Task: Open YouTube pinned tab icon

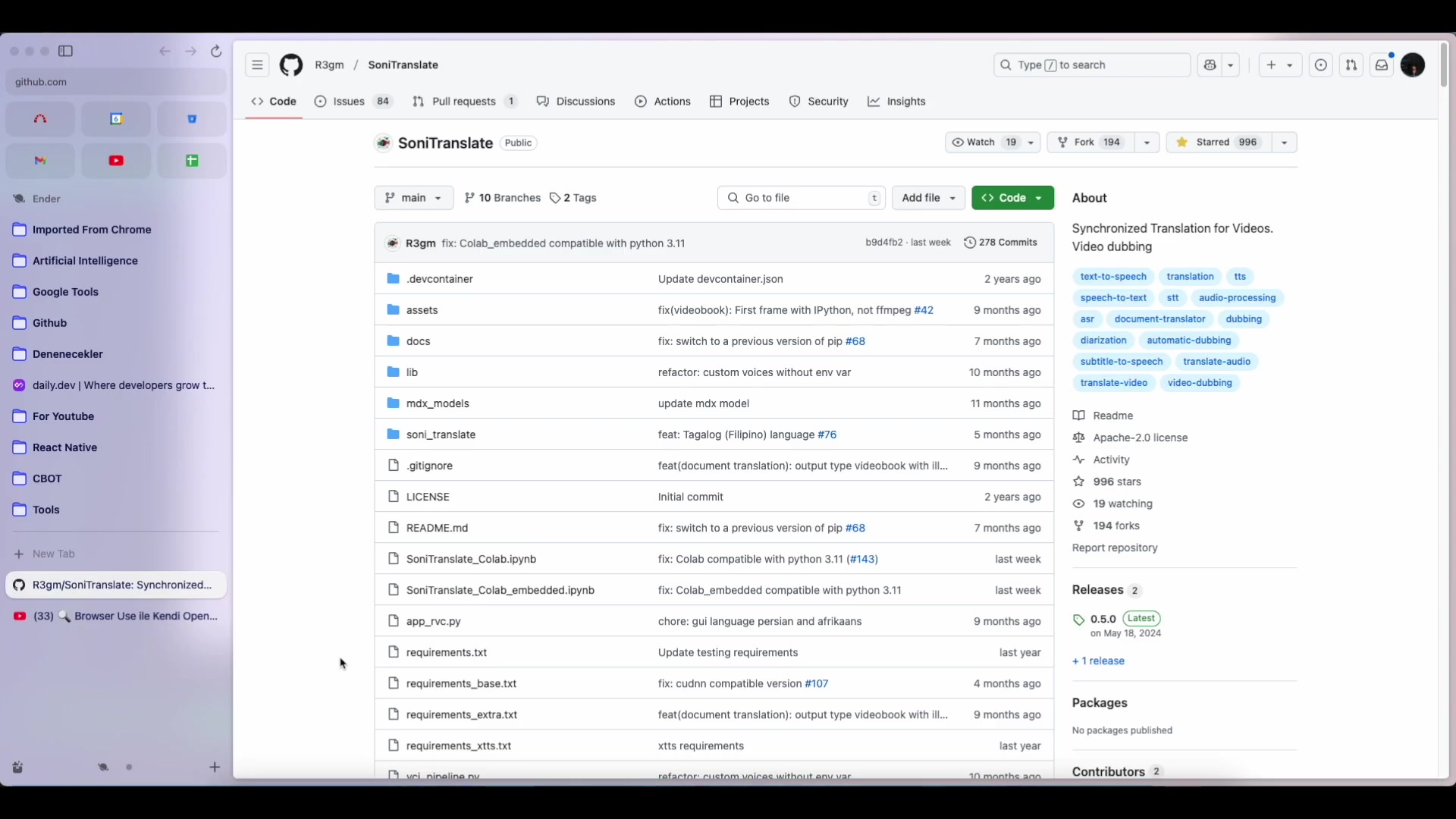Action: [x=116, y=161]
